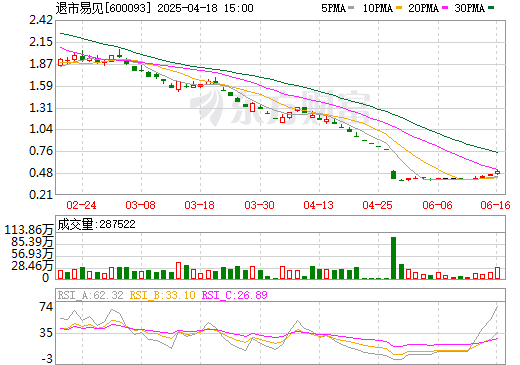The height and width of the screenshot is (365, 520).
Task: Click the 1.04 price axis value
Action: tap(41, 129)
